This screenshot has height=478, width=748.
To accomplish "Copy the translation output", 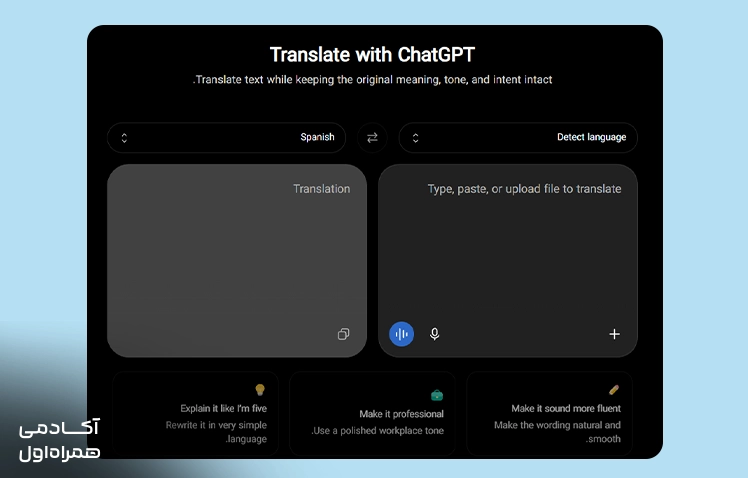I will coord(343,334).
